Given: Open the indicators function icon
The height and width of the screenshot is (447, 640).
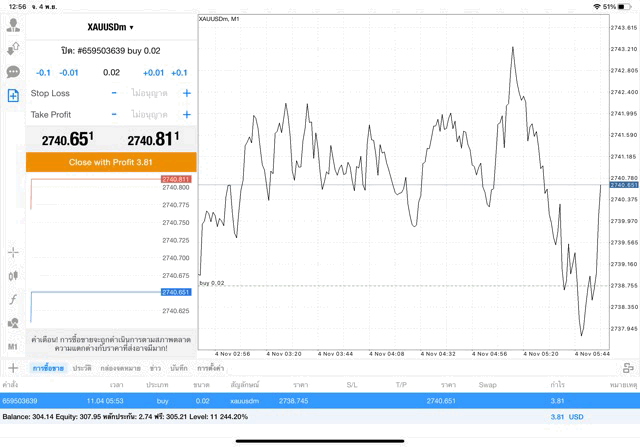Looking at the screenshot, I should click(13, 299).
